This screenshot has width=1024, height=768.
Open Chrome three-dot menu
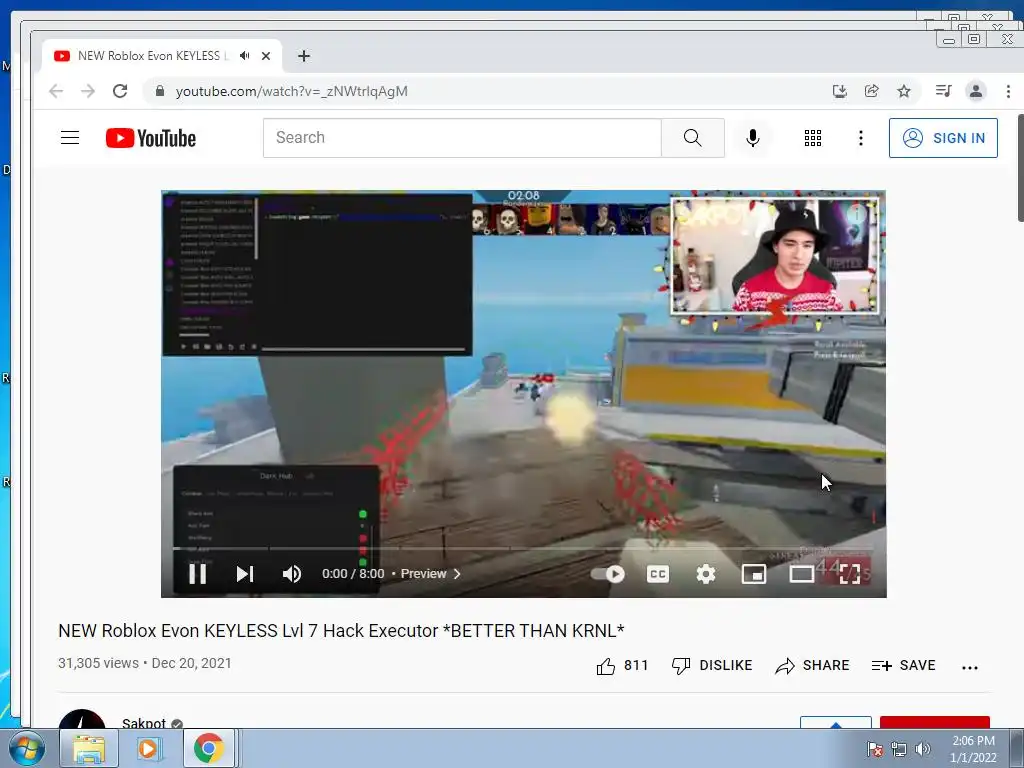(x=1008, y=91)
